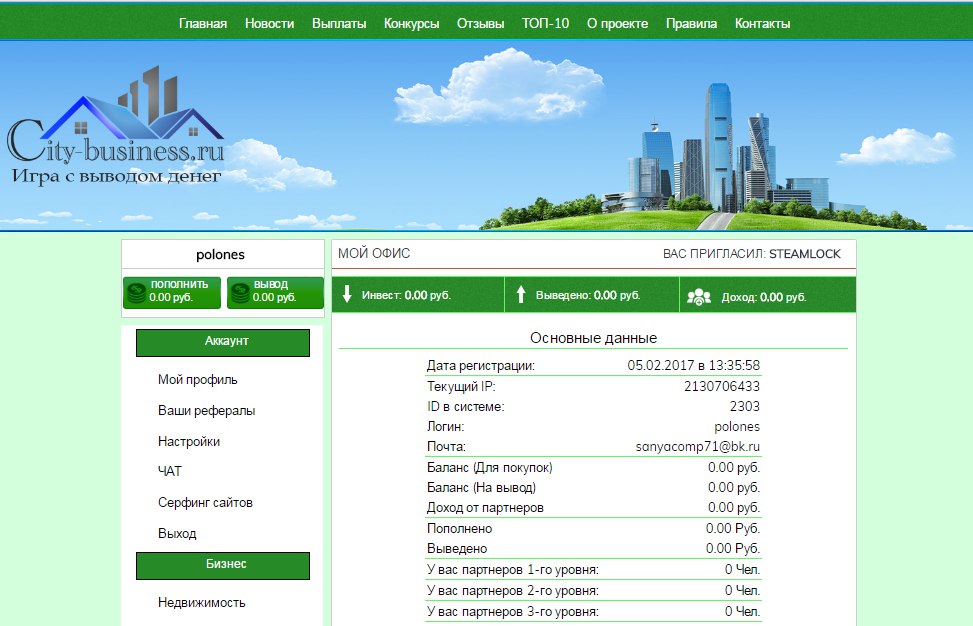973x626 pixels.
Task: Click Выход to log out
Action: click(177, 534)
